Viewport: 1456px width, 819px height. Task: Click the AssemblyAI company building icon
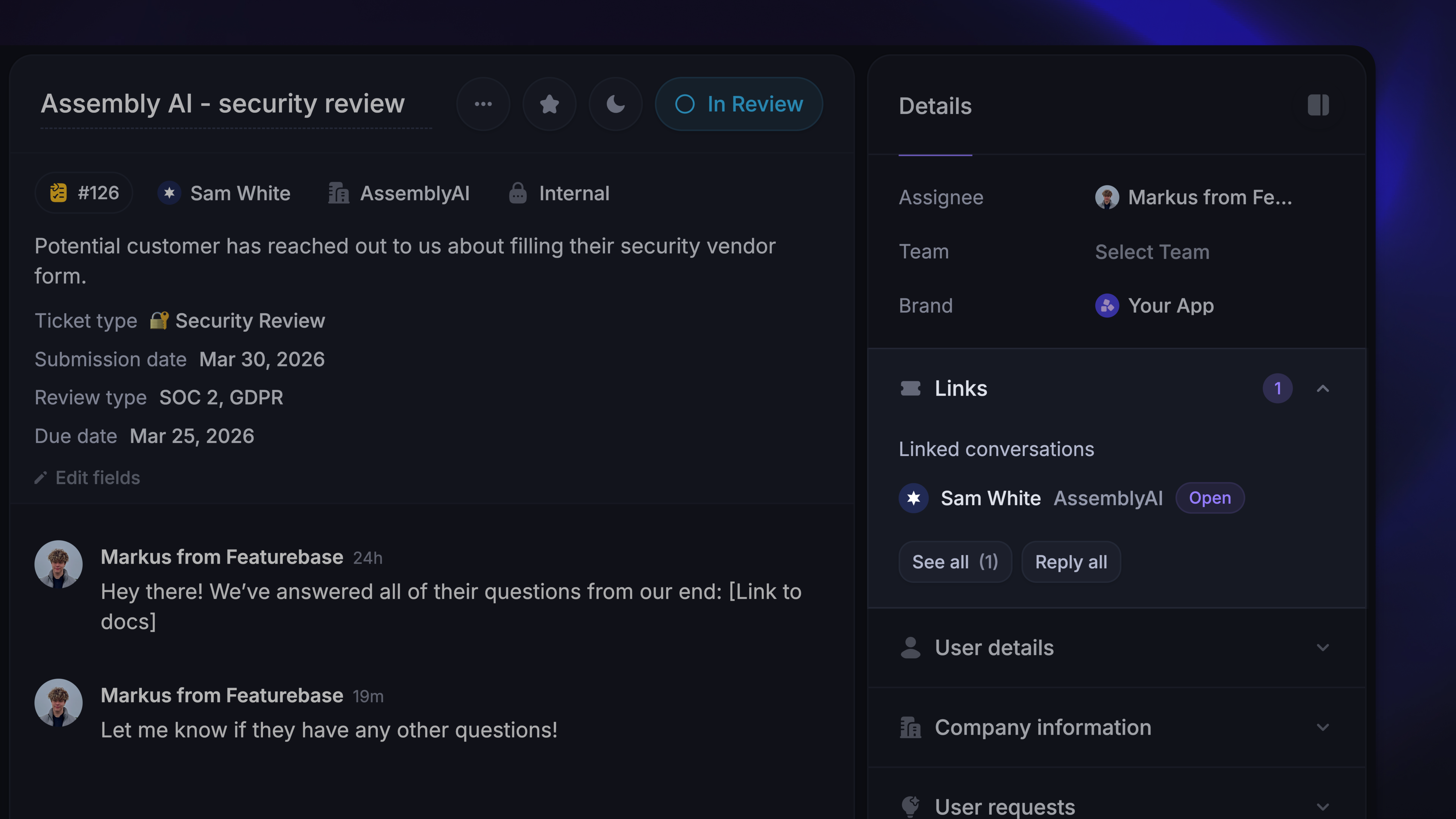[339, 193]
